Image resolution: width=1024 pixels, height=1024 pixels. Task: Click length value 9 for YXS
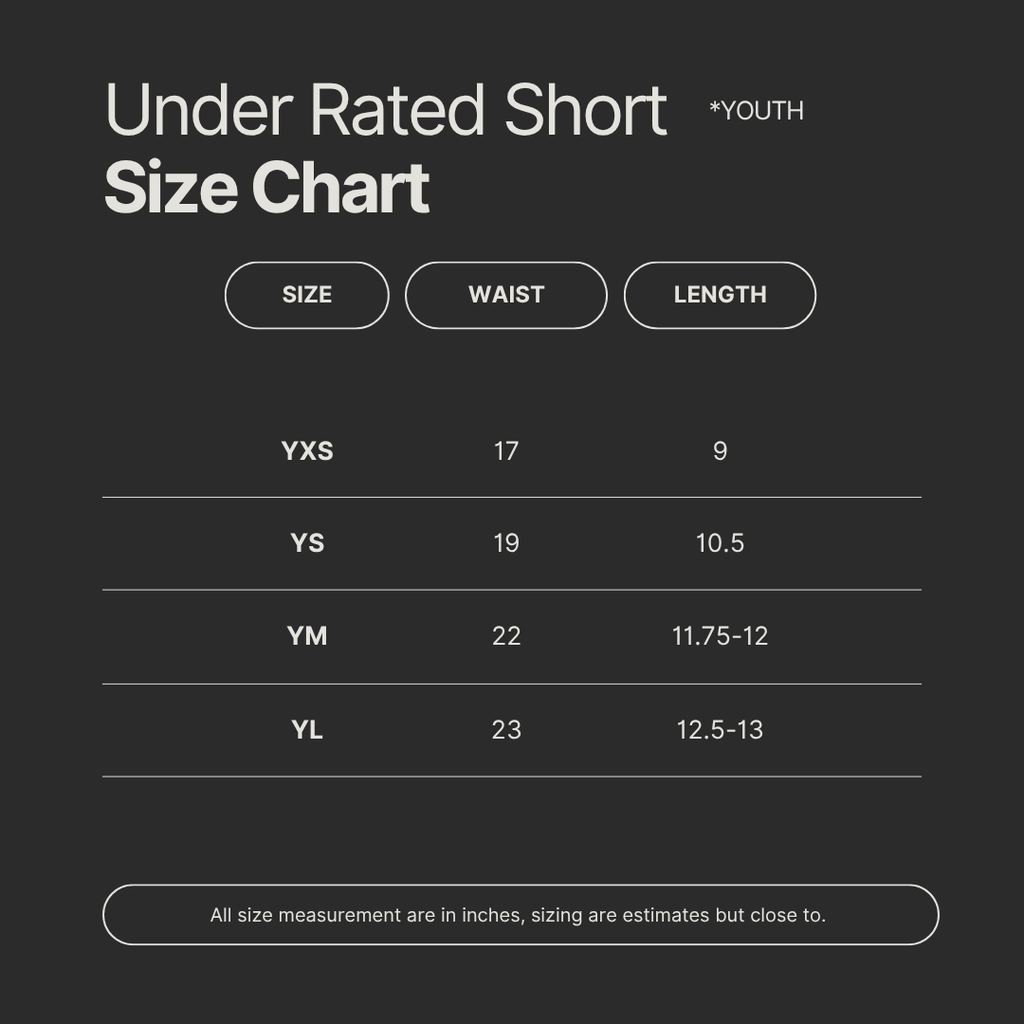point(720,451)
